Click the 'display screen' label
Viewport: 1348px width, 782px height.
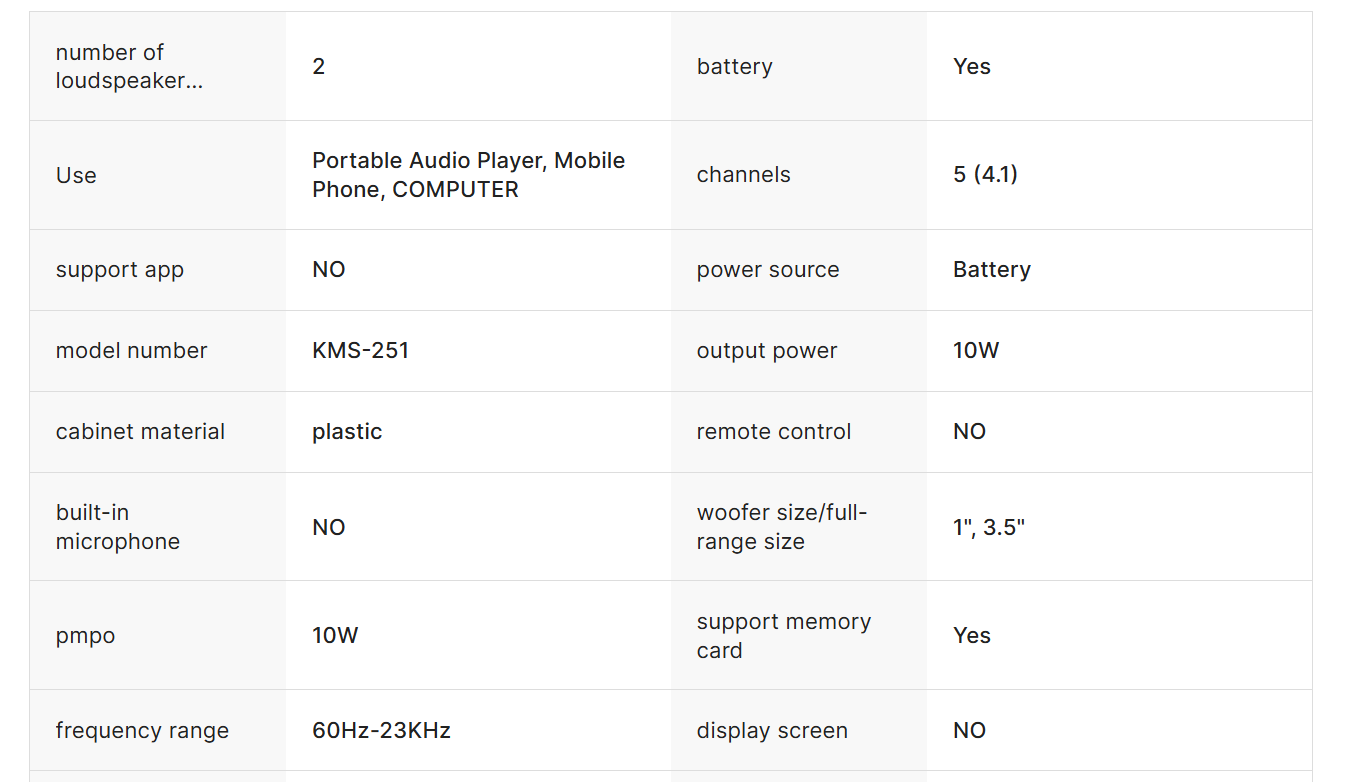[772, 731]
